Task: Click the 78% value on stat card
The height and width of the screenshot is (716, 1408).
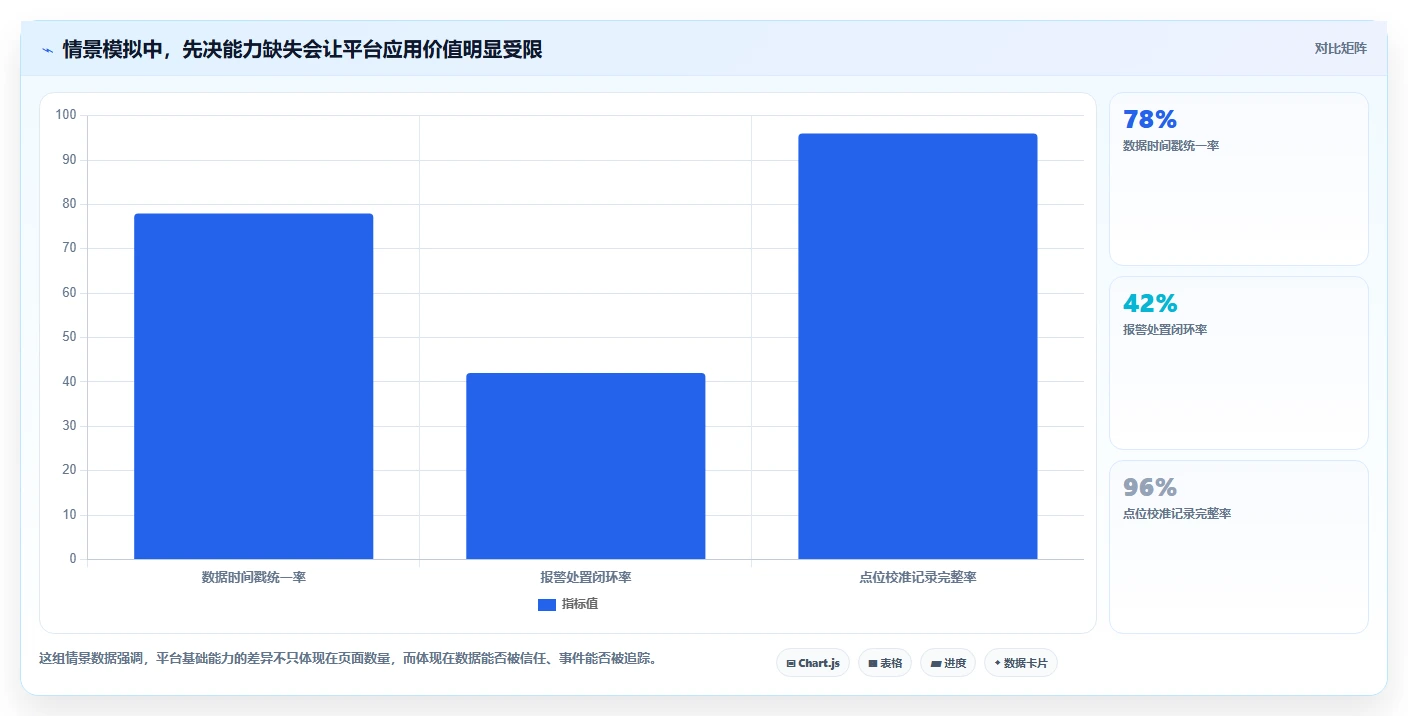Action: click(x=1150, y=120)
